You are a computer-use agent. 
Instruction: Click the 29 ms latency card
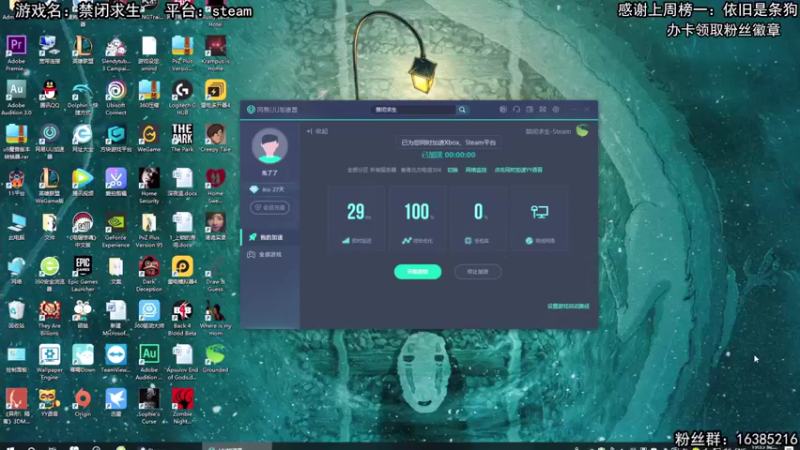[x=356, y=218]
